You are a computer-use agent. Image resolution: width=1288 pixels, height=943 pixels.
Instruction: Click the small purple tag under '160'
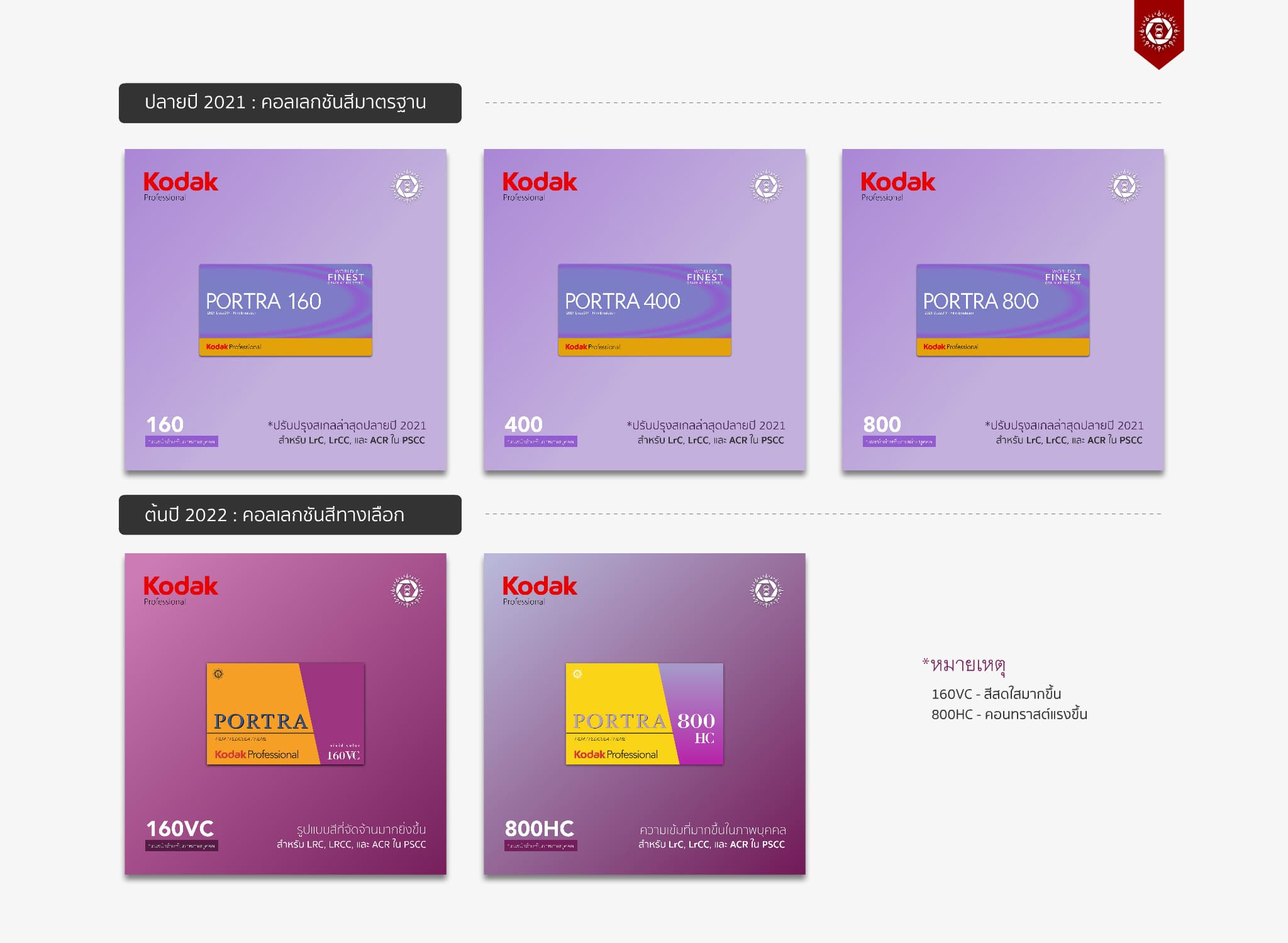[182, 441]
